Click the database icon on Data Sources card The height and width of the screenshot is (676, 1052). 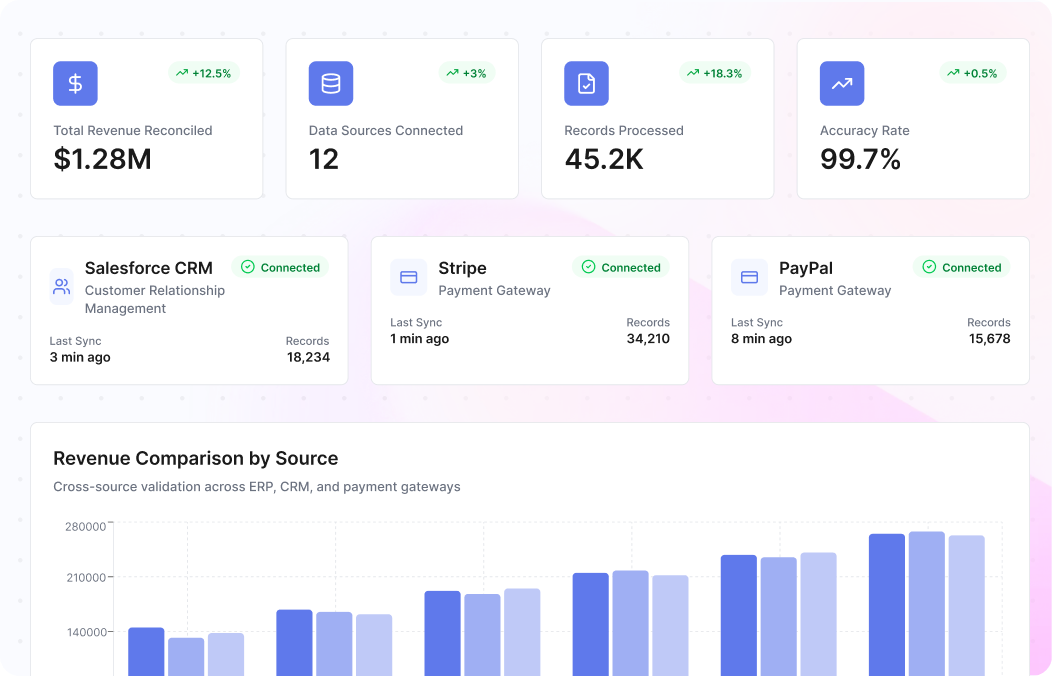[x=331, y=83]
